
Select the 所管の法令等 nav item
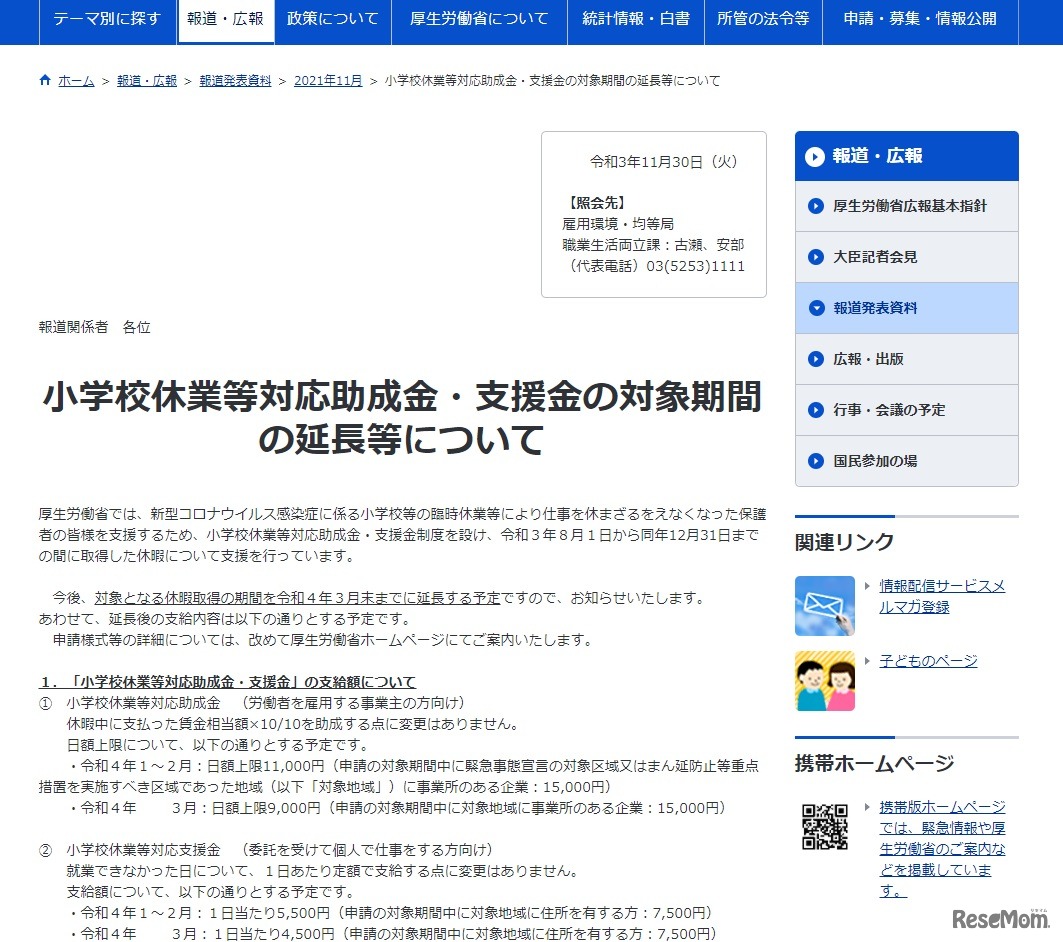763,18
